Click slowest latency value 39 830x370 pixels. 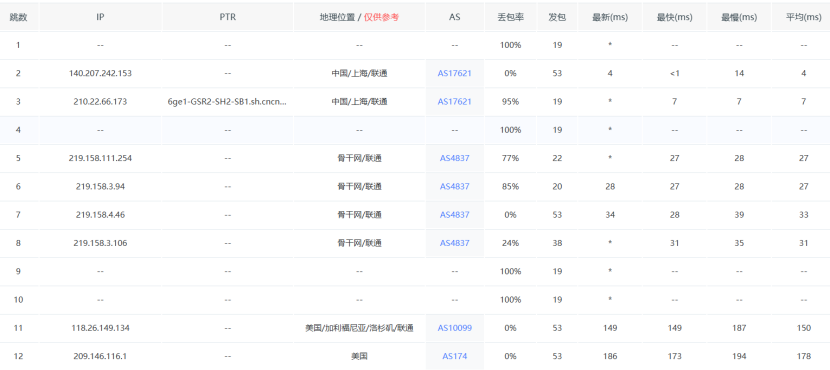[739, 215]
